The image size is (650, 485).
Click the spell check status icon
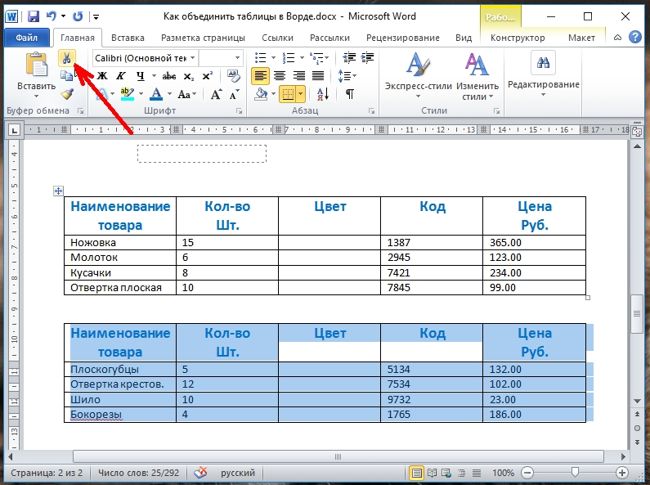201,472
